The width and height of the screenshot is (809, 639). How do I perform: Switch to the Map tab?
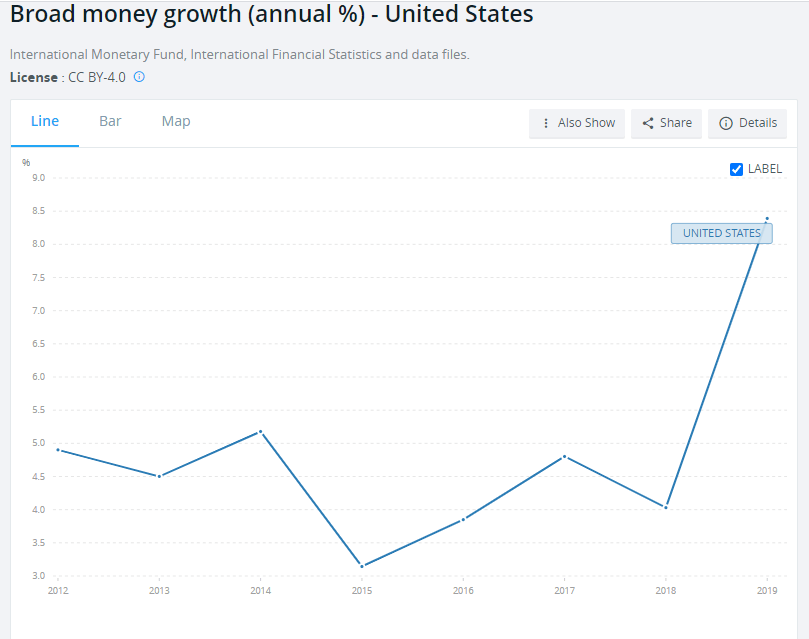pyautogui.click(x=176, y=121)
